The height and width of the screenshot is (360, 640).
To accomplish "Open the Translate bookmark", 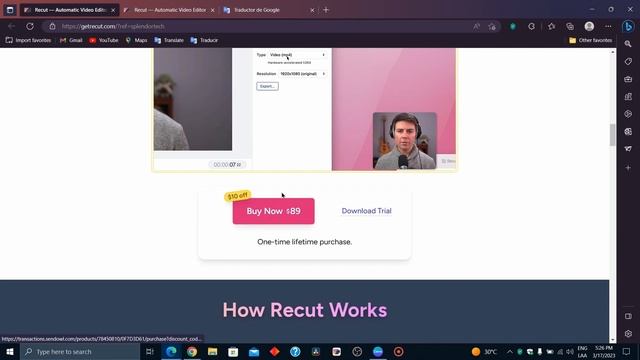I will [x=169, y=40].
